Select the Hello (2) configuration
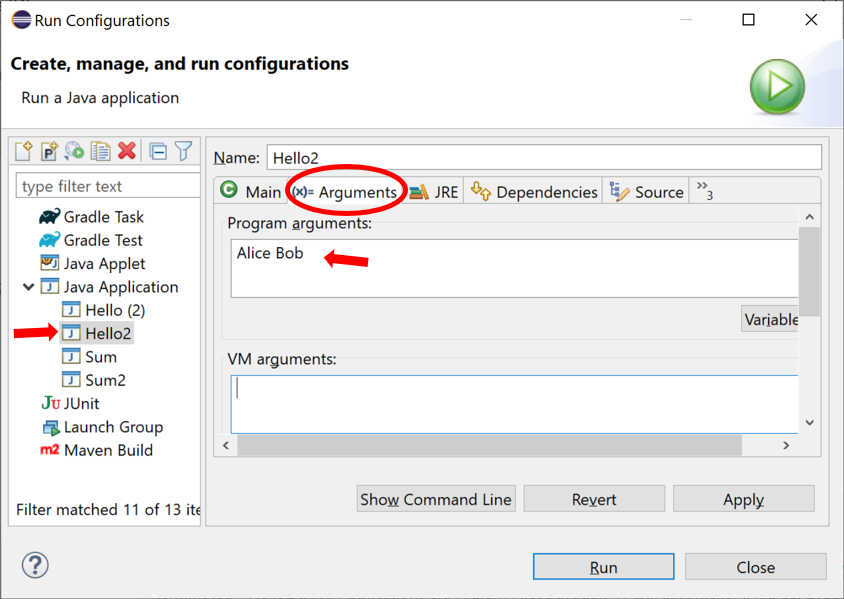Viewport: 844px width, 599px height. coord(103,311)
